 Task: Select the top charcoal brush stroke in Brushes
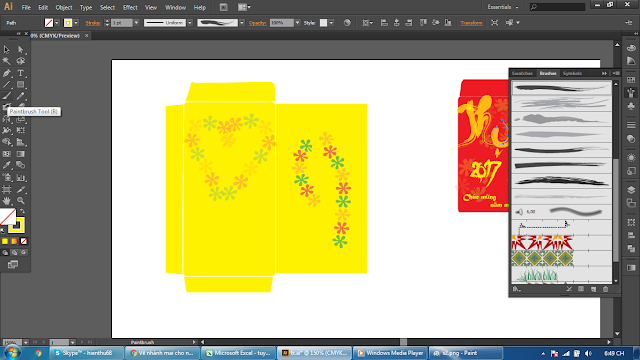pyautogui.click(x=561, y=88)
